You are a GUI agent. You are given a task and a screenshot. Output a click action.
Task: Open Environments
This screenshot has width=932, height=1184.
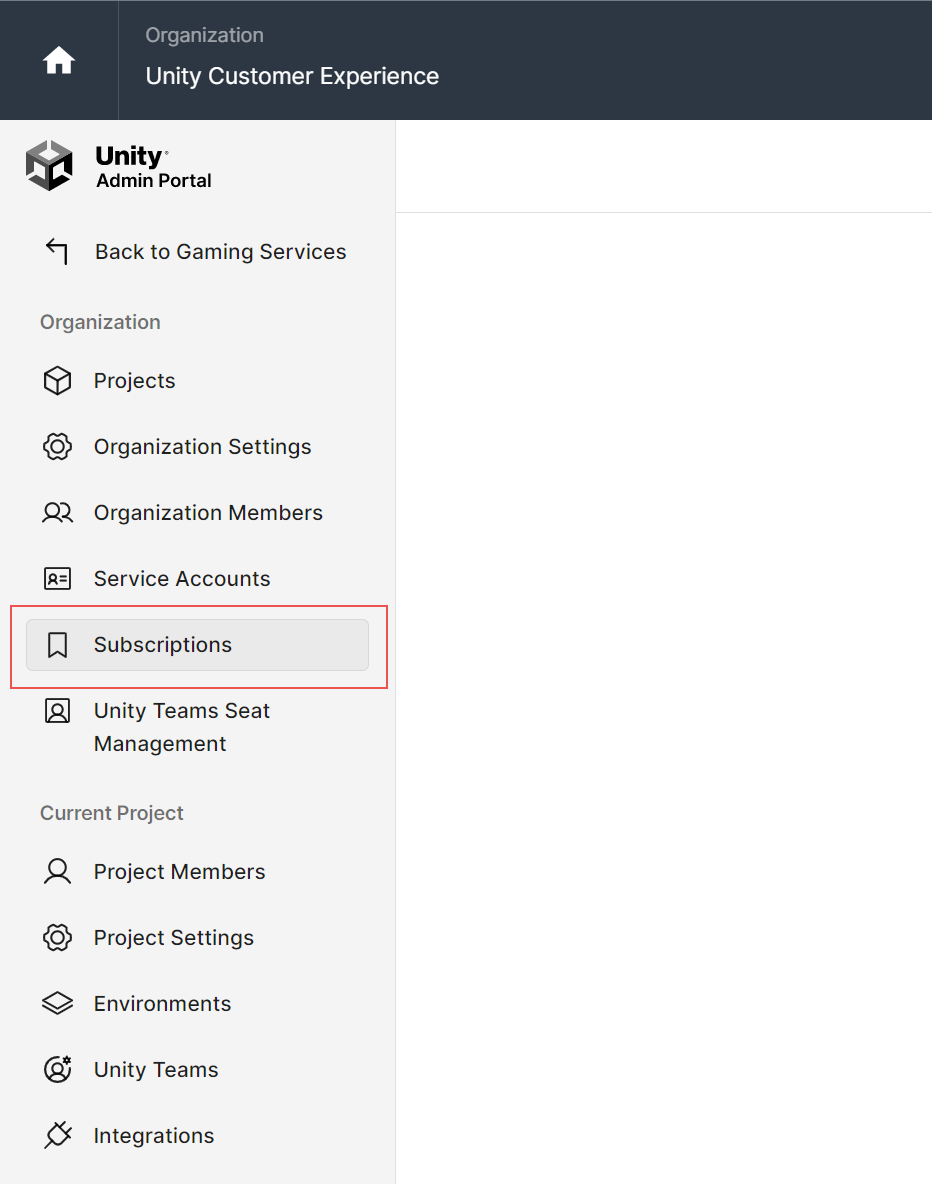point(162,1004)
